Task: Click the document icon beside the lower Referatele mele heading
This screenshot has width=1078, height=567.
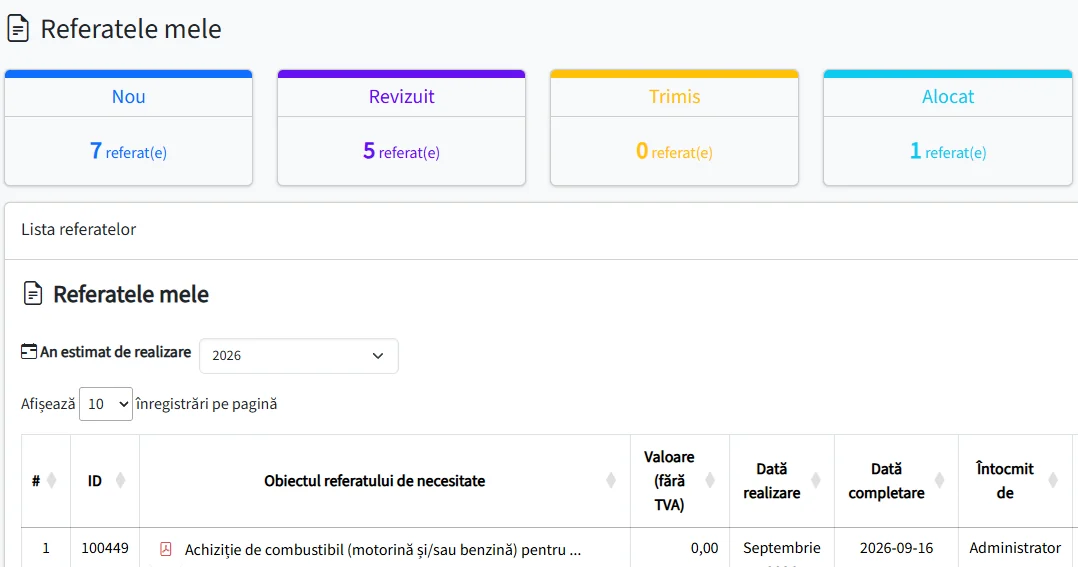Action: (32, 293)
